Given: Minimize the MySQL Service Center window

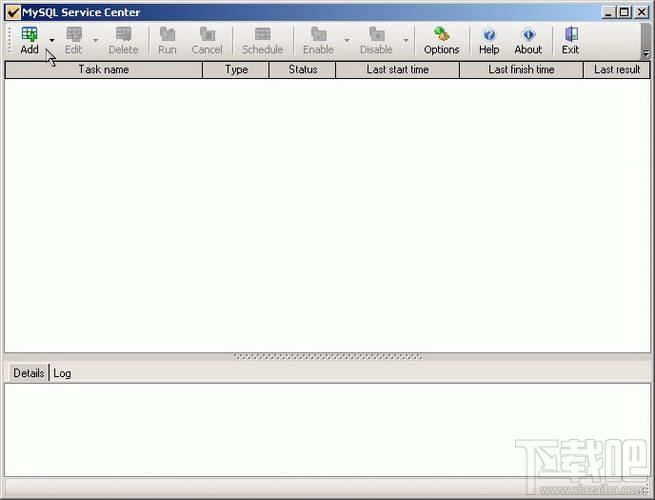Looking at the screenshot, I should pyautogui.click(x=609, y=12).
